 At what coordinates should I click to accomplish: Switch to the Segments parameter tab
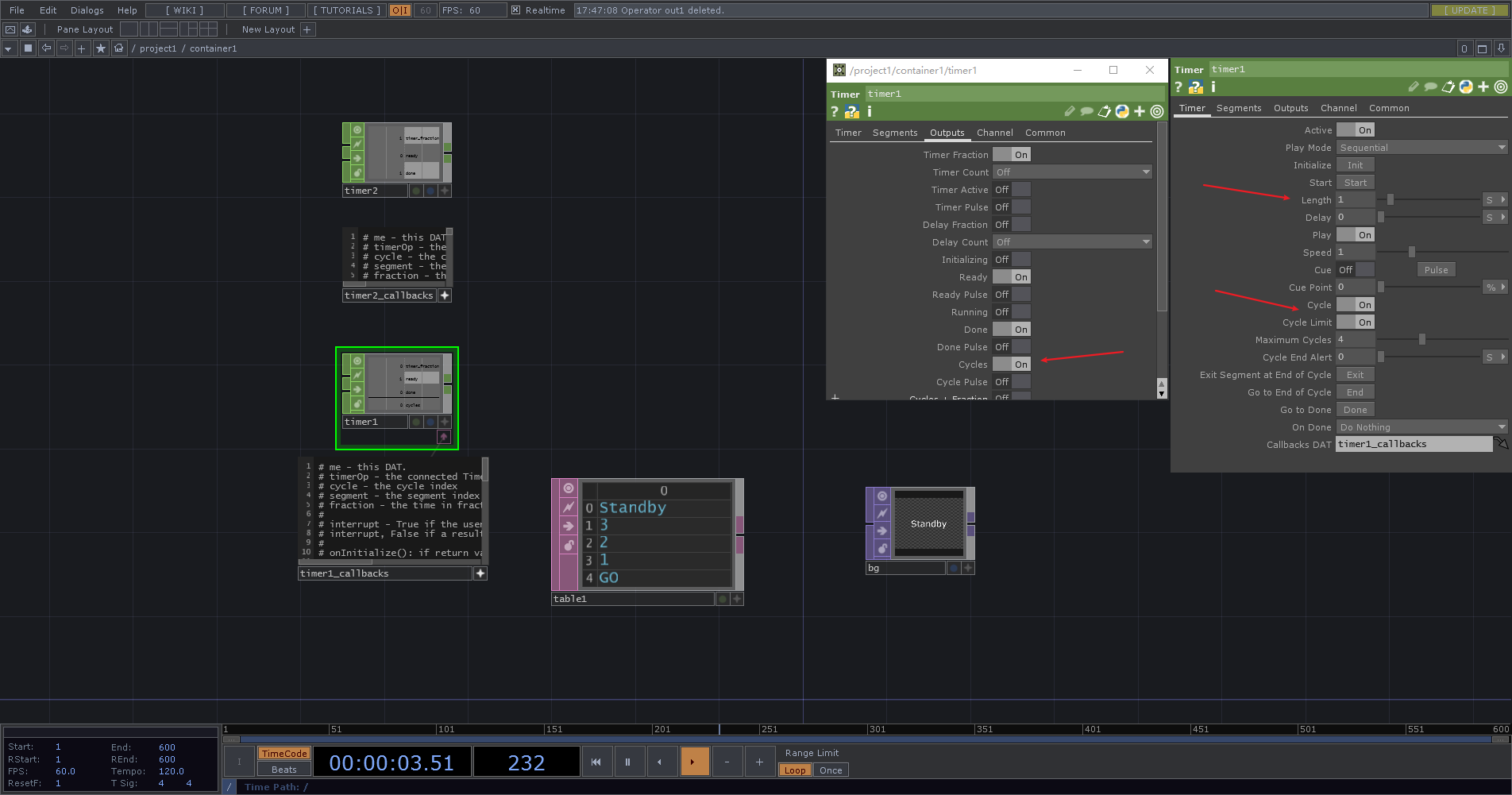pos(1239,108)
